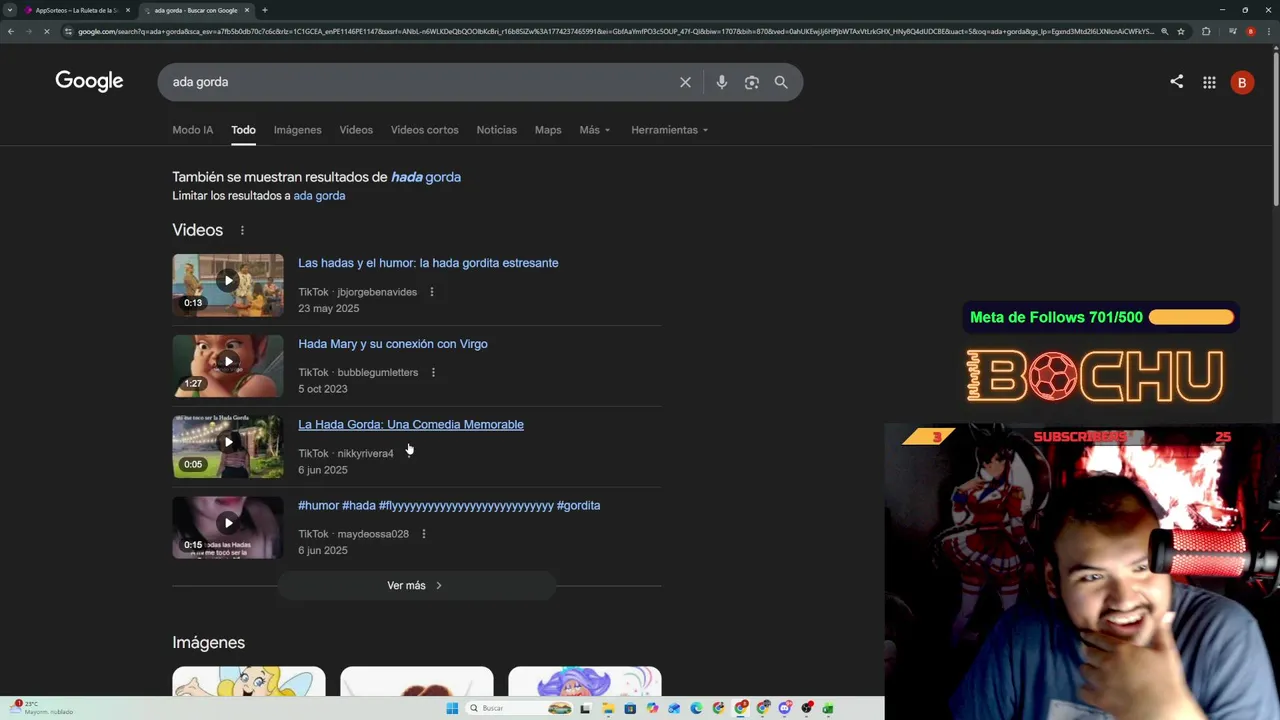Image resolution: width=1280 pixels, height=720 pixels.
Task: Open the Google account avatar B
Action: point(1242,83)
